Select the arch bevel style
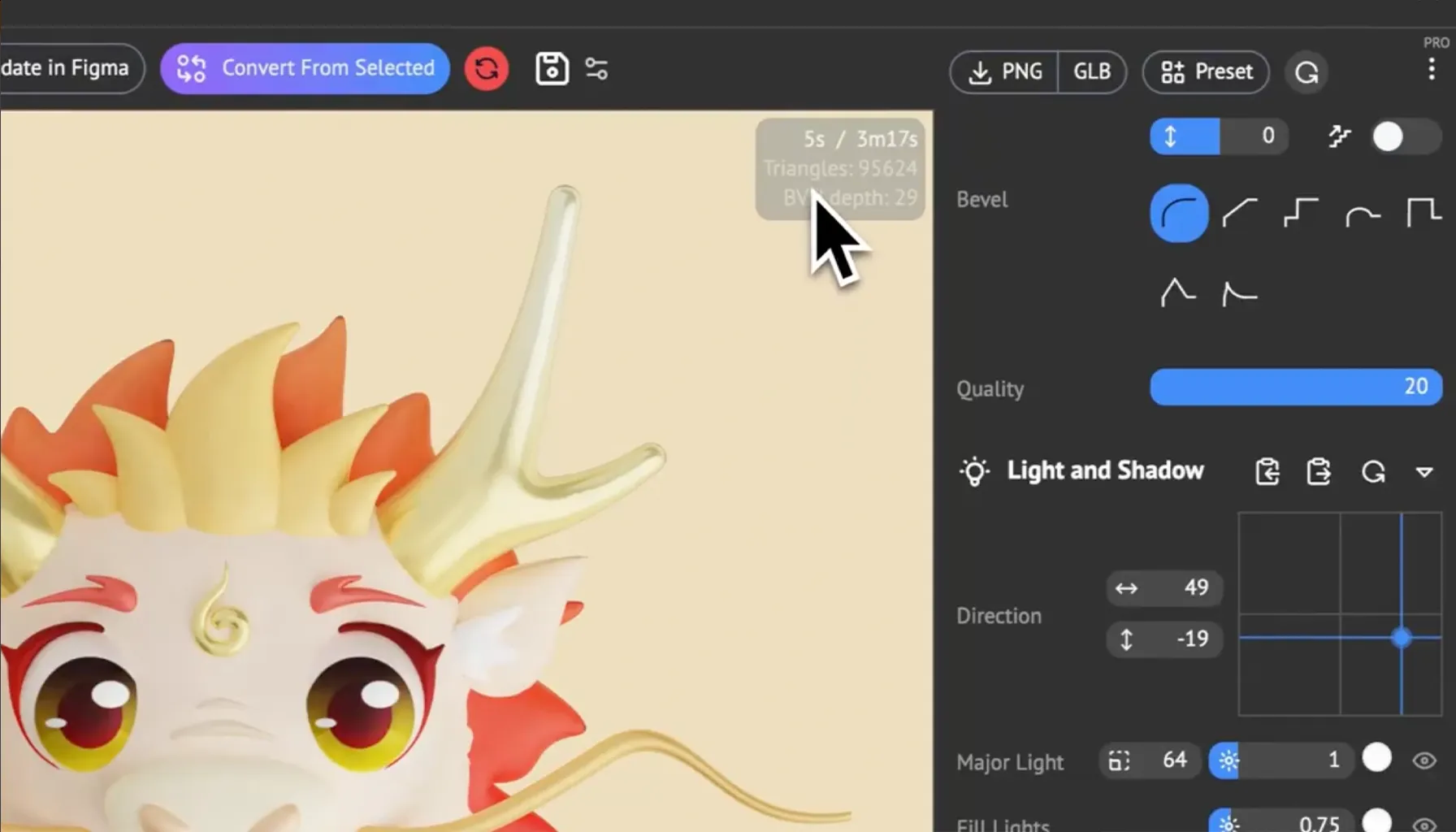 pyautogui.click(x=1362, y=213)
